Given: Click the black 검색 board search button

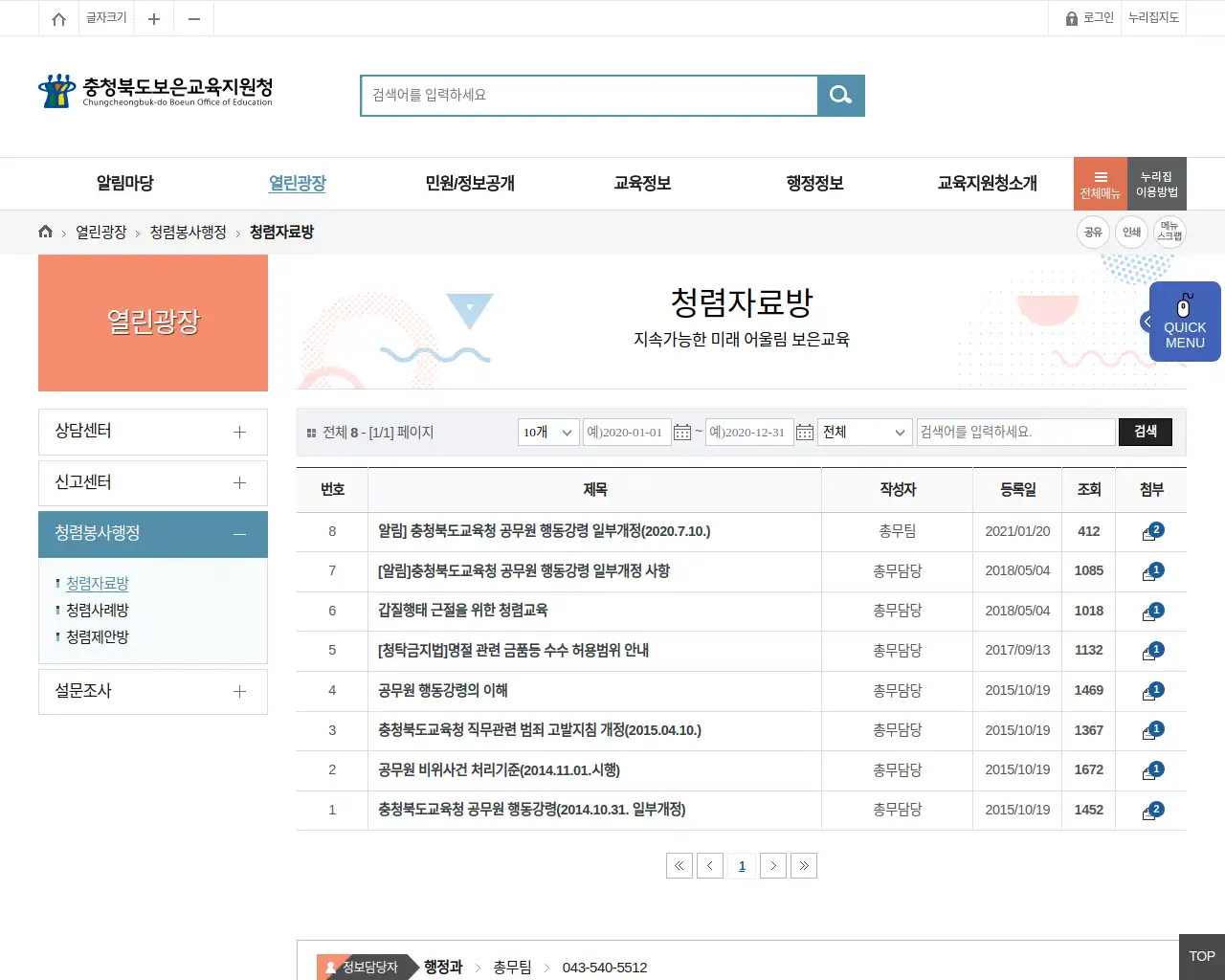Looking at the screenshot, I should coord(1146,433).
